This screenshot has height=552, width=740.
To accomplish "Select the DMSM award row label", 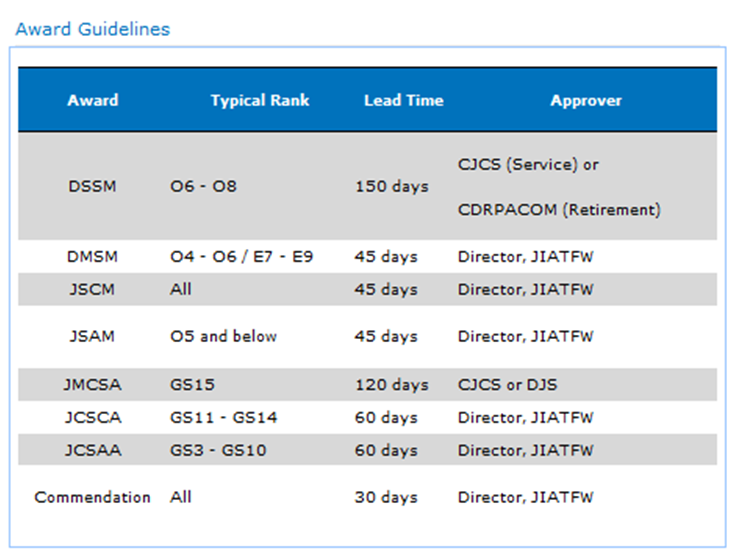I will pos(92,257).
